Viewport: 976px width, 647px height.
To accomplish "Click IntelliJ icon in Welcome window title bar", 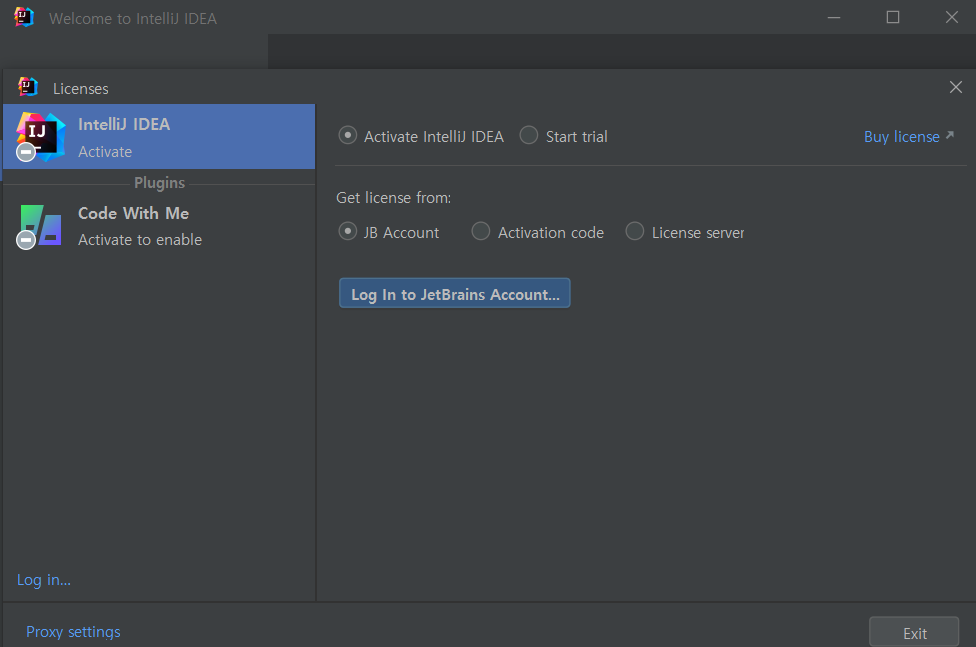I will 24,17.
